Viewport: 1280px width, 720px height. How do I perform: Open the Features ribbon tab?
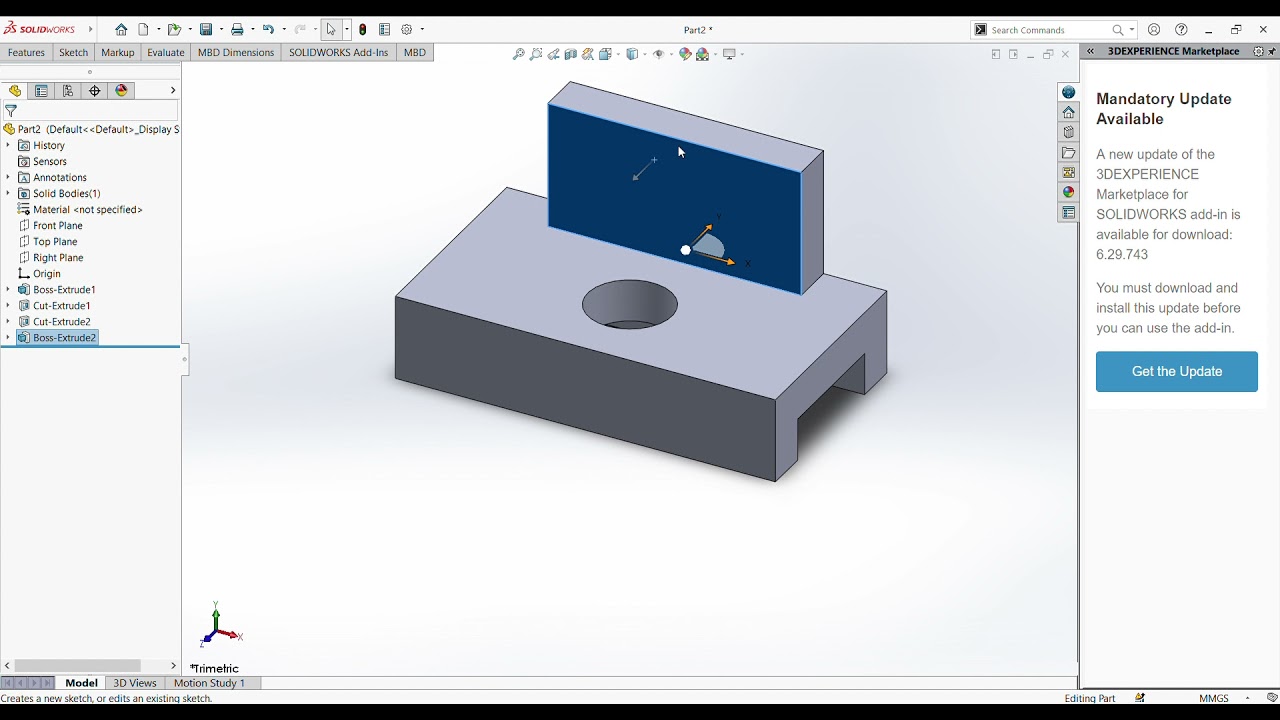(x=26, y=53)
